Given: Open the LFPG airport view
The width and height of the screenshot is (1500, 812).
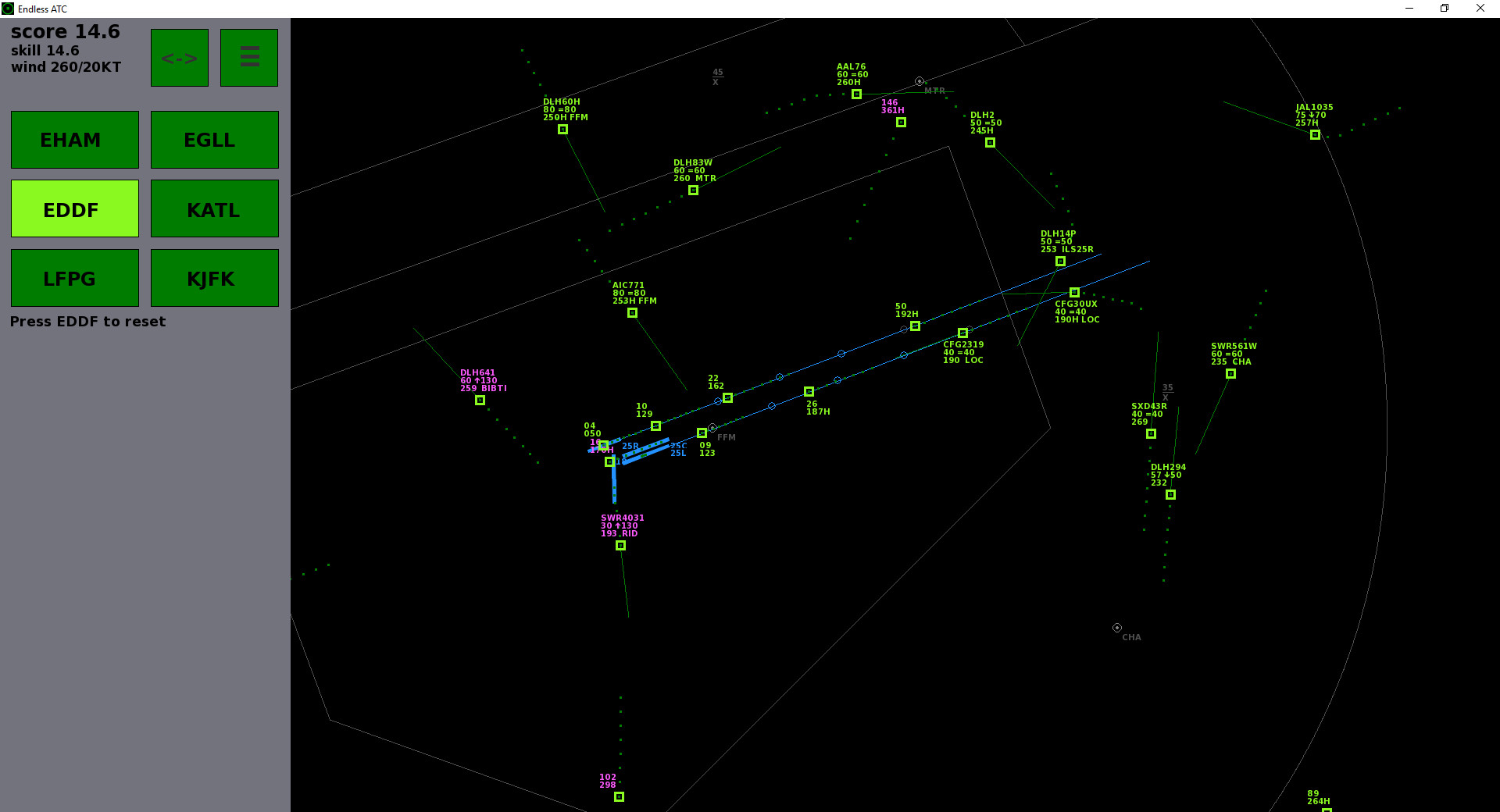Looking at the screenshot, I should tap(75, 278).
